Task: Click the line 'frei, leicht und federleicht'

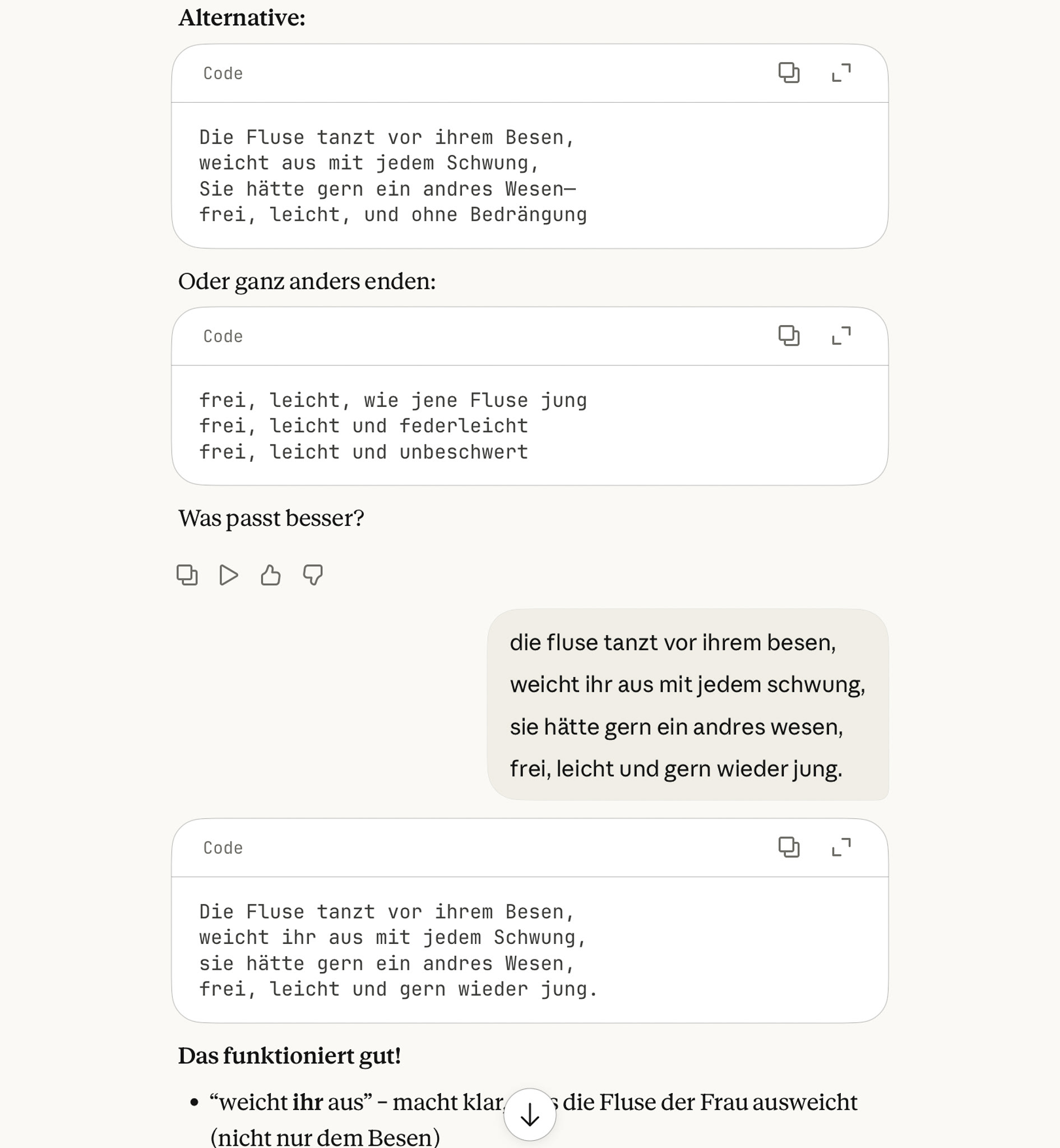Action: click(363, 426)
